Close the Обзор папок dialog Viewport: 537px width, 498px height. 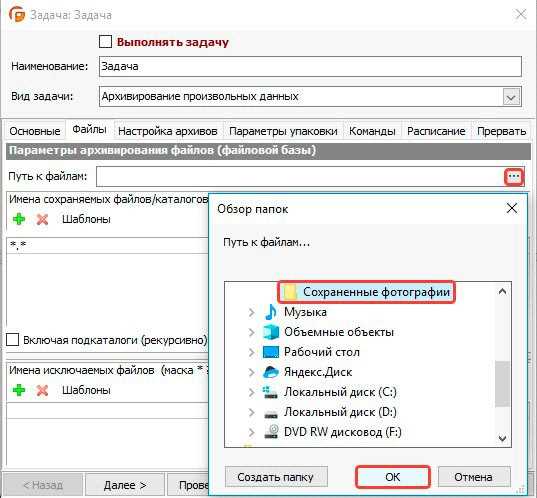(x=512, y=208)
